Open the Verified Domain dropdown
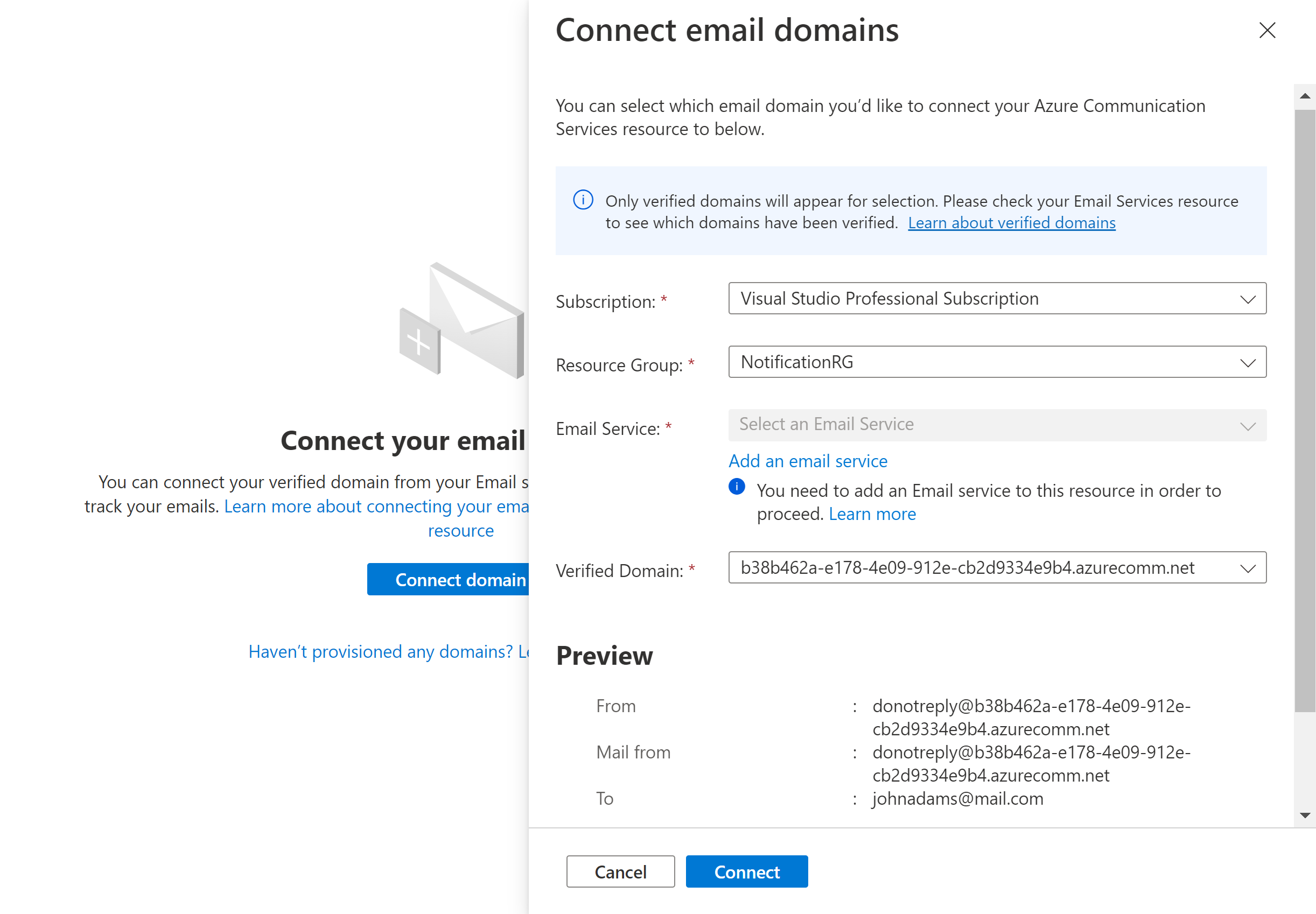Viewport: 1316px width, 914px height. tap(997, 567)
